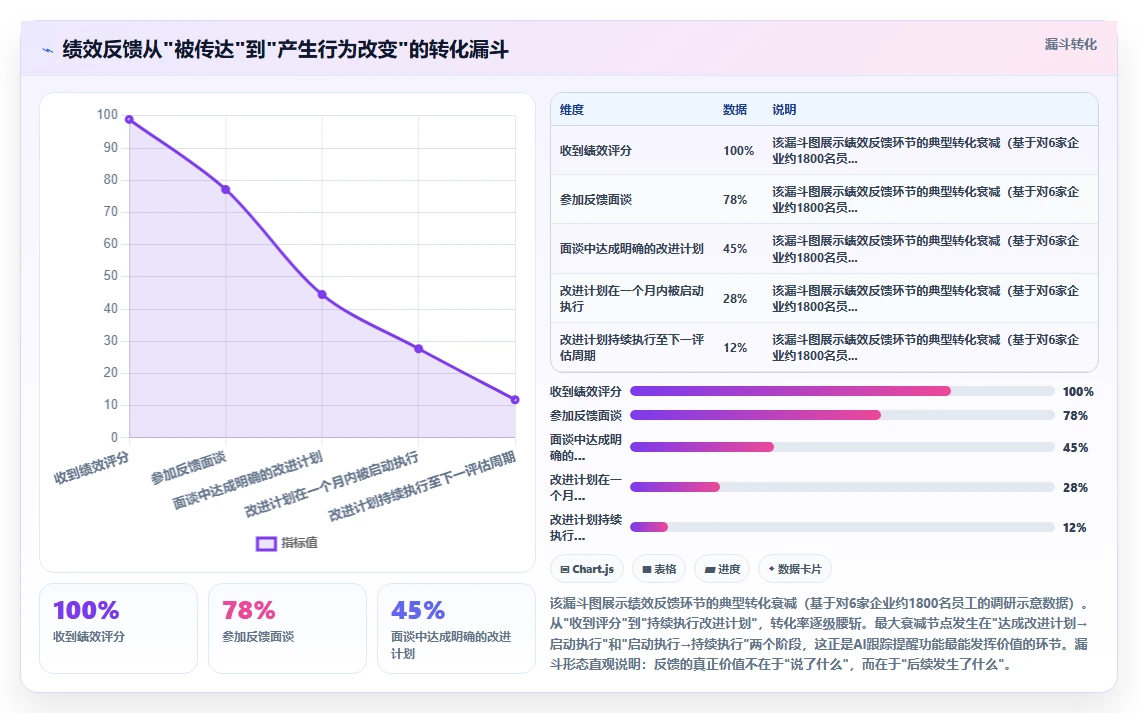Click the chart data point for 参加反馈面谈
Screen dimensions: 1138x713
coord(226,190)
